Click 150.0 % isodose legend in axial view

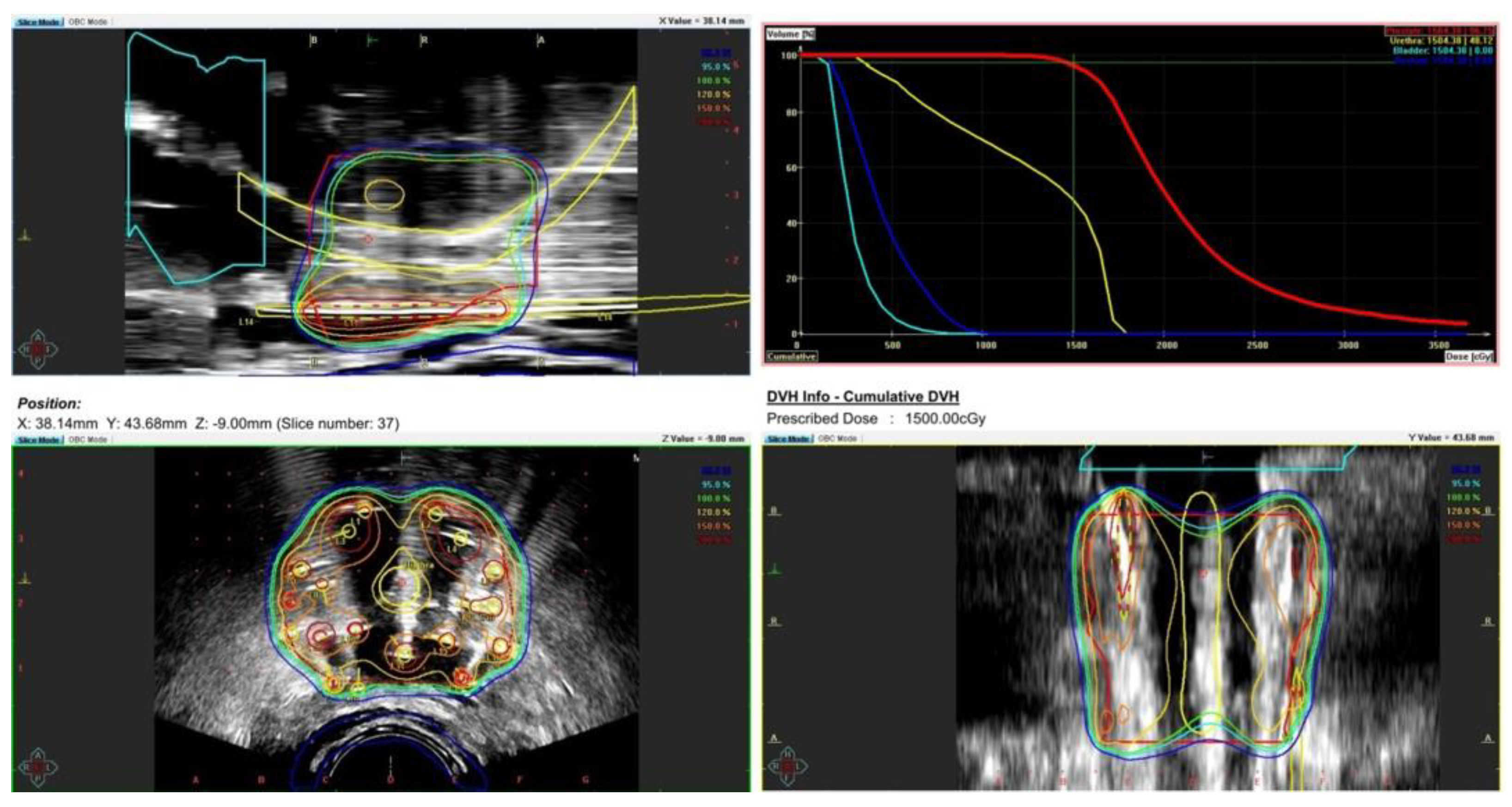point(713,526)
